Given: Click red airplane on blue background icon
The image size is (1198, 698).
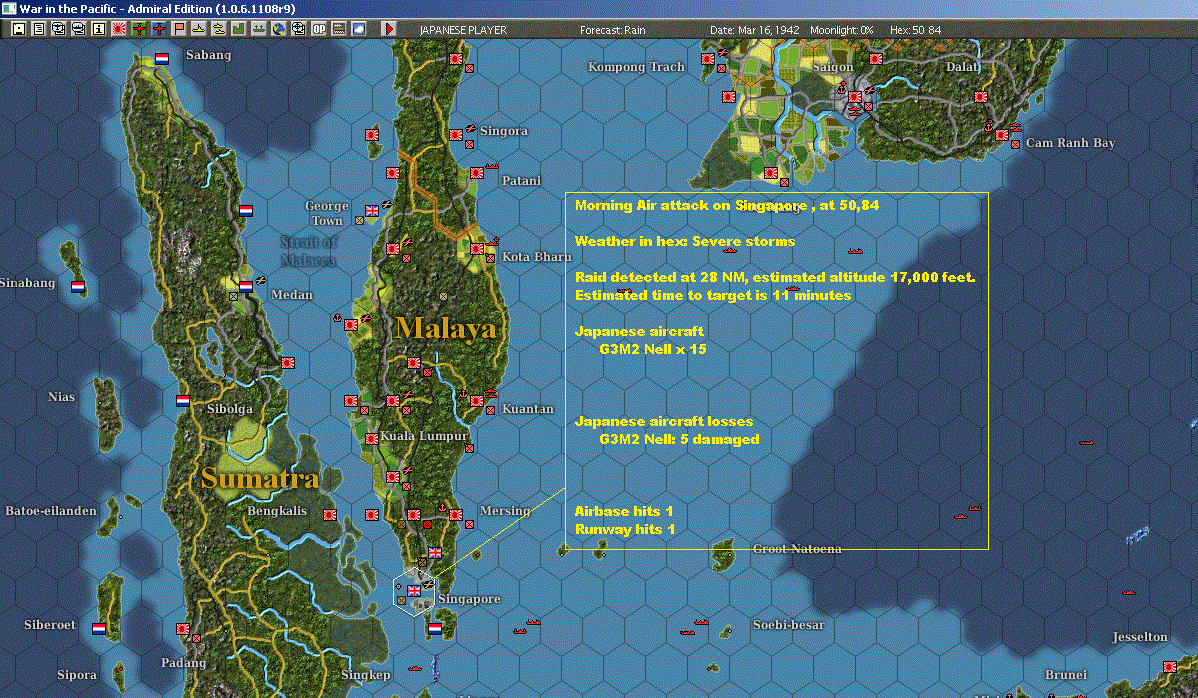Looking at the screenshot, I should (159, 29).
